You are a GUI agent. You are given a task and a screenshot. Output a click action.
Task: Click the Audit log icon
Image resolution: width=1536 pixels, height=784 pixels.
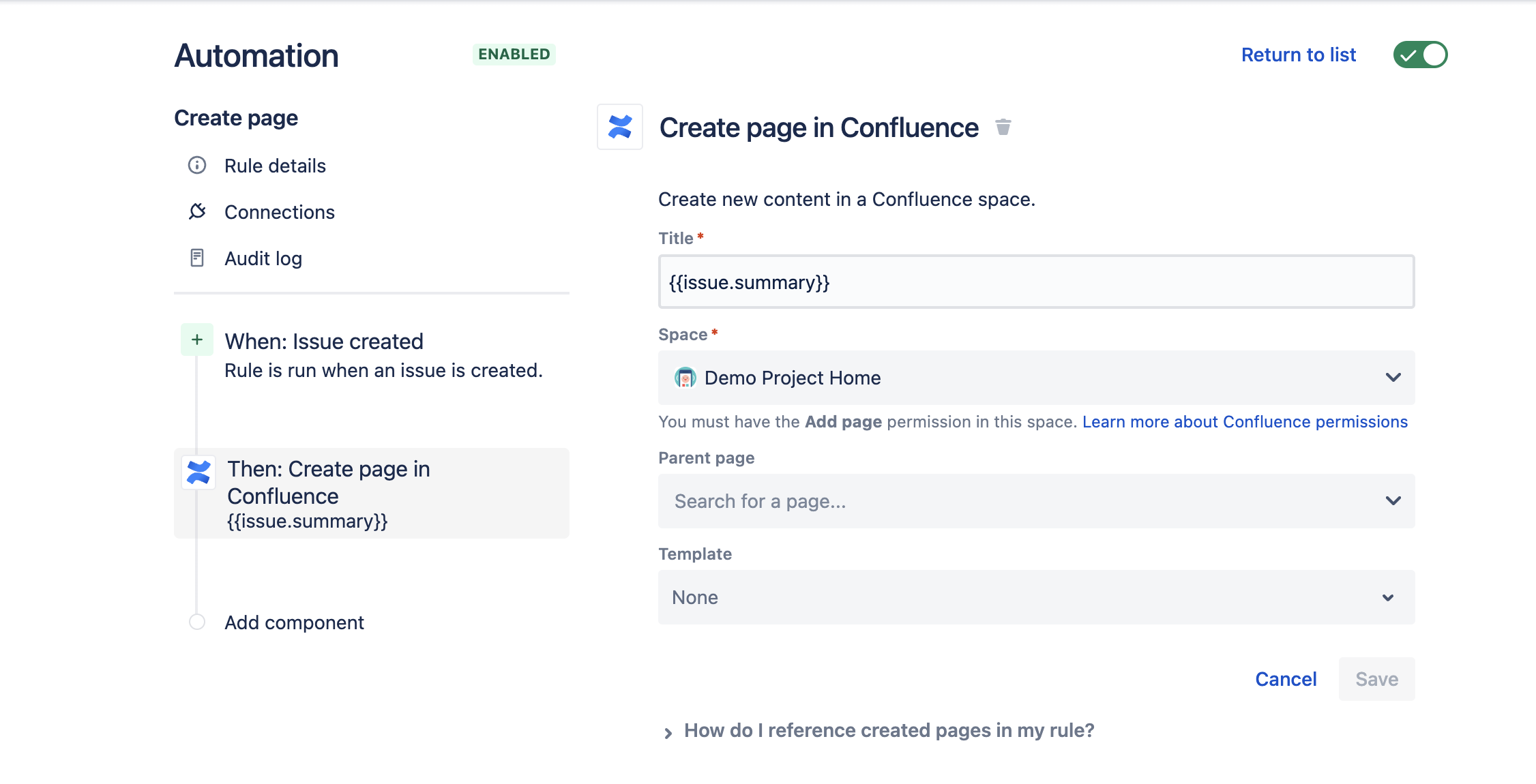(x=197, y=258)
